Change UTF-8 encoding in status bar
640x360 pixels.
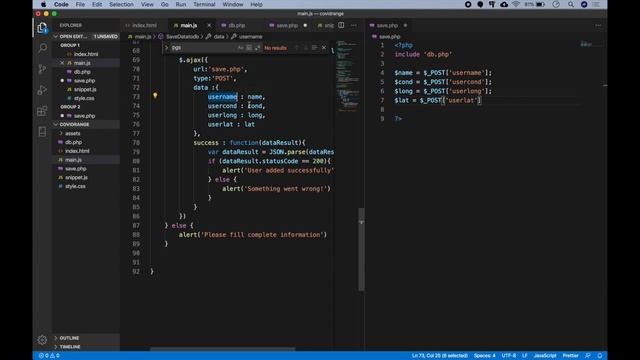[x=509, y=356]
